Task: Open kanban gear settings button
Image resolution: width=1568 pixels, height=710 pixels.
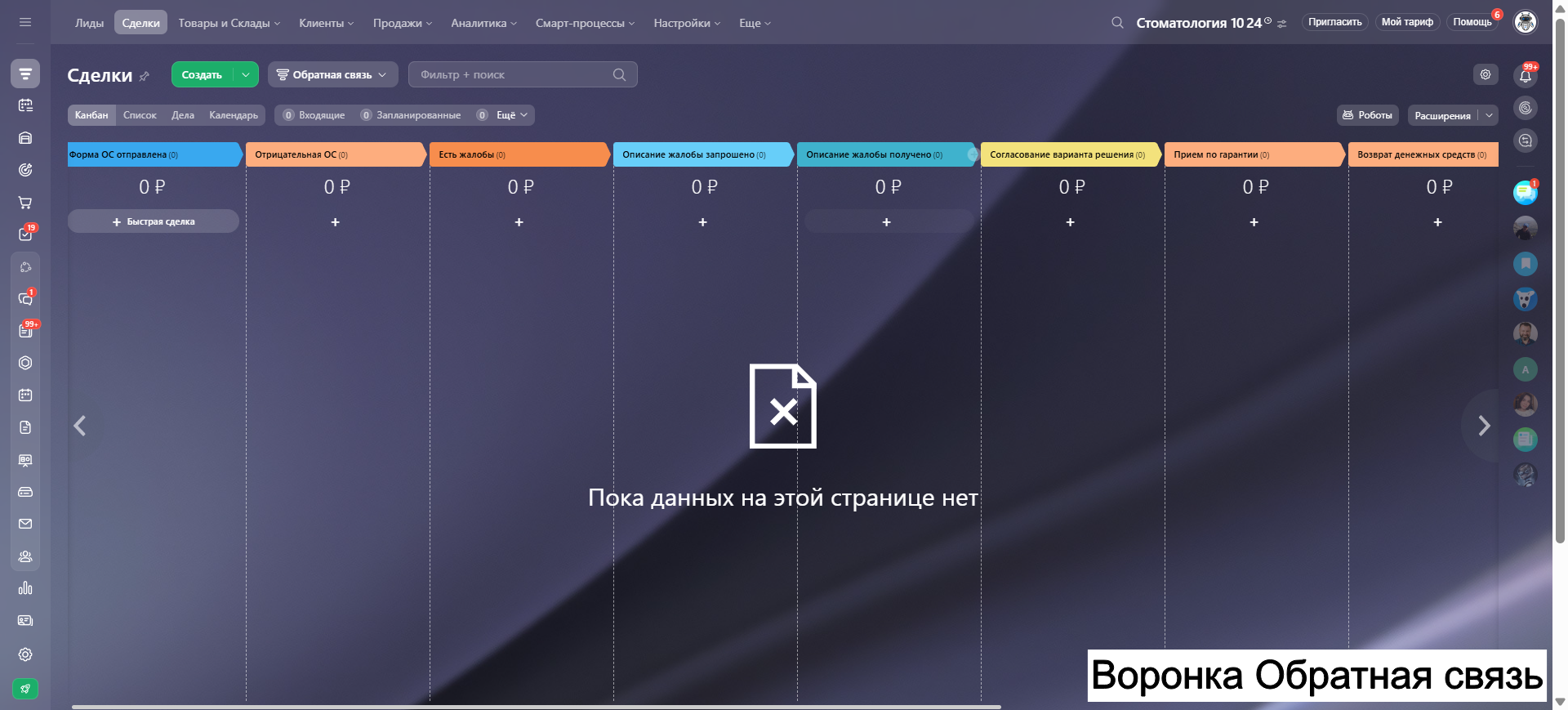Action: [1486, 74]
